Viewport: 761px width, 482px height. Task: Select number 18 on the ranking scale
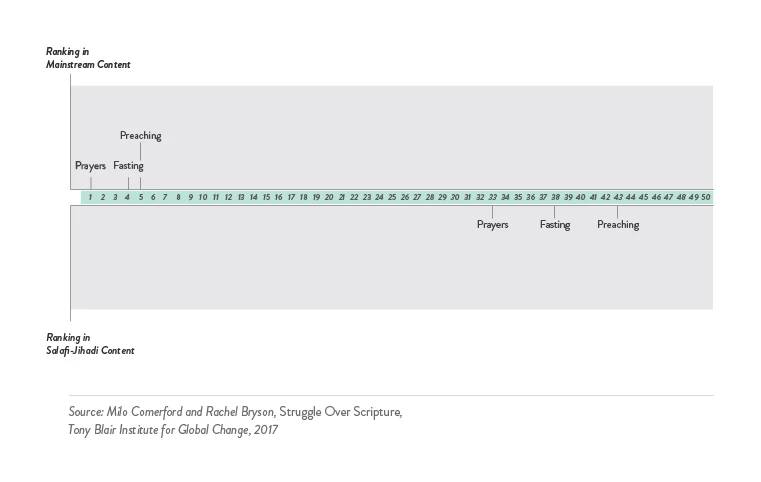tap(304, 197)
